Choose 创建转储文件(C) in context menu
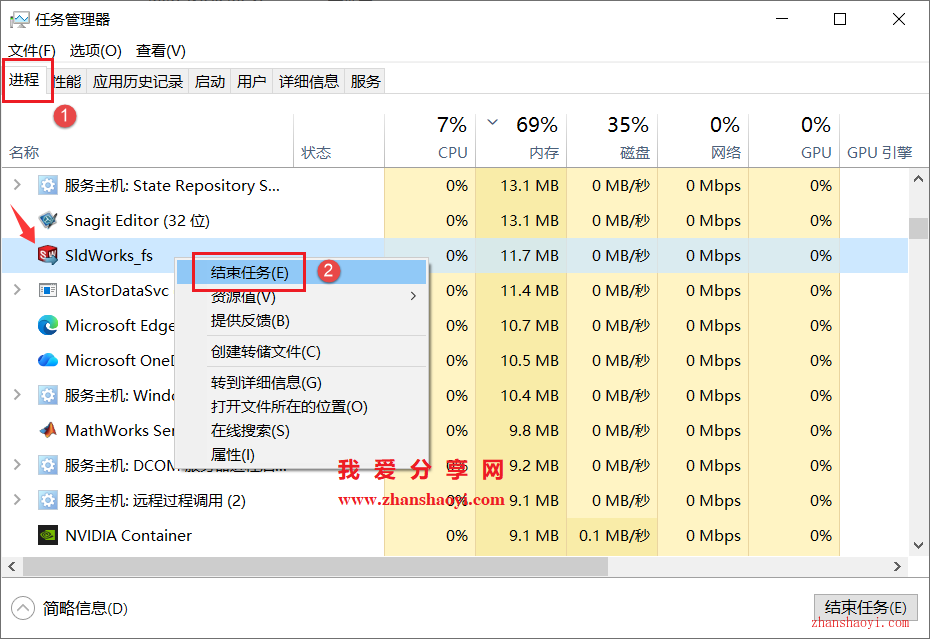Screen dimensions: 930x639 (301, 352)
